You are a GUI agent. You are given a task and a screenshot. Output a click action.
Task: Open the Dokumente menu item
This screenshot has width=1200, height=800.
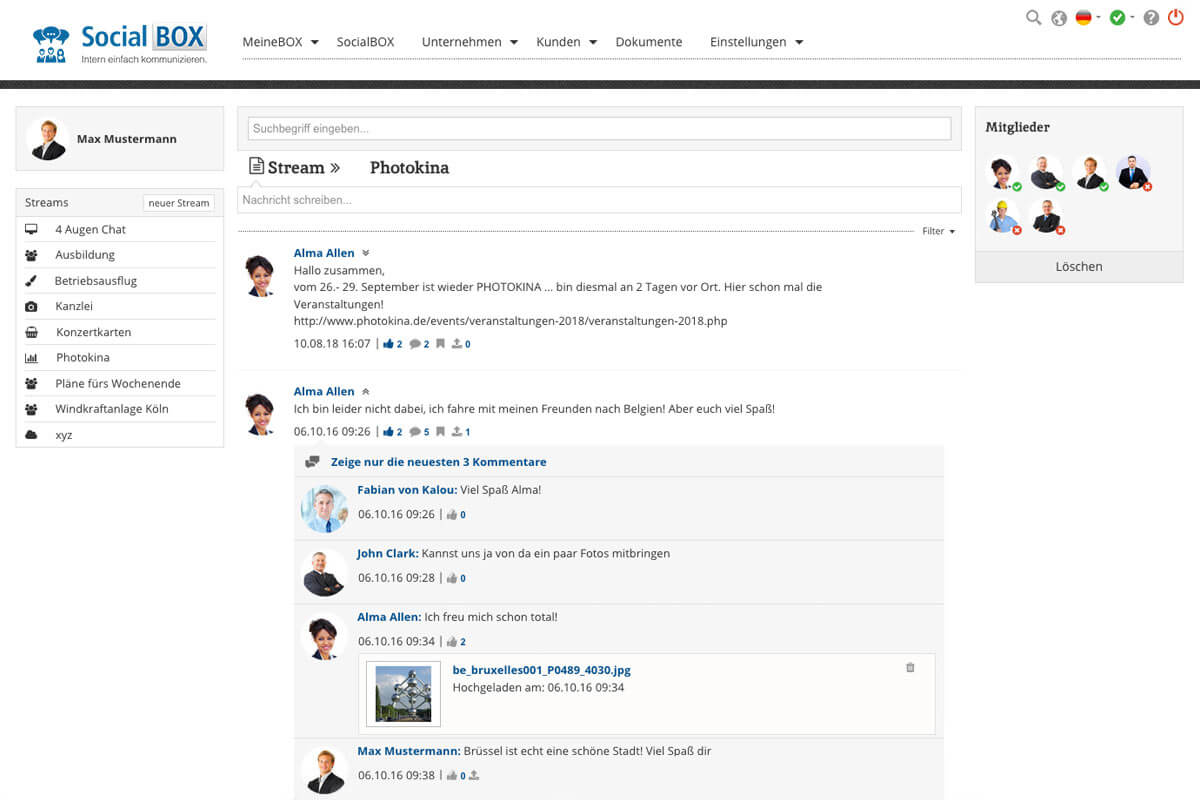649,42
